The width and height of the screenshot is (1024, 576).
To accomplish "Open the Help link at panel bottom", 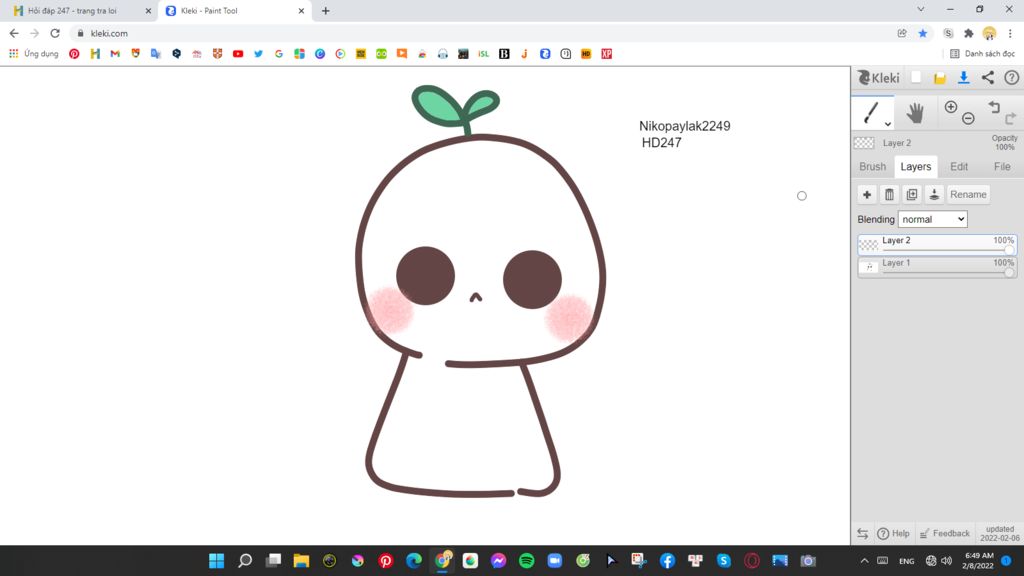I will pyautogui.click(x=893, y=534).
